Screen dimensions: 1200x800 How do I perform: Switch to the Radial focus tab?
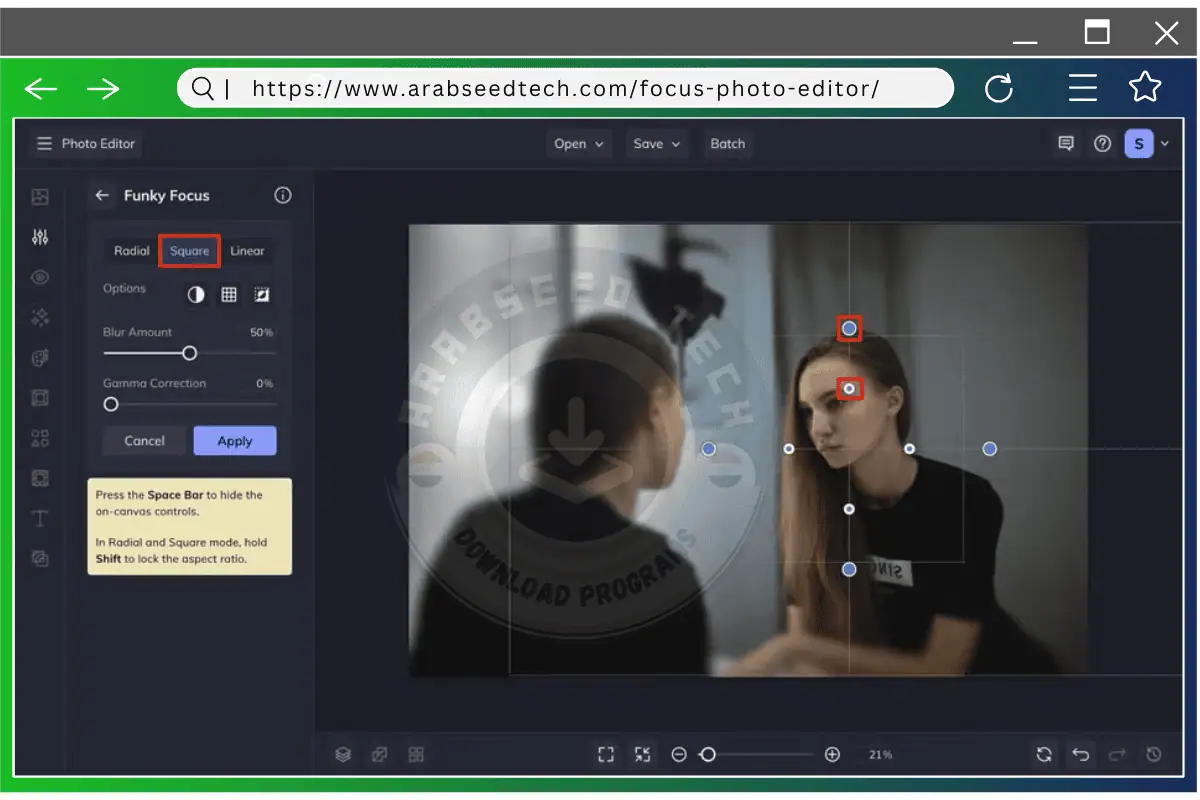[131, 251]
